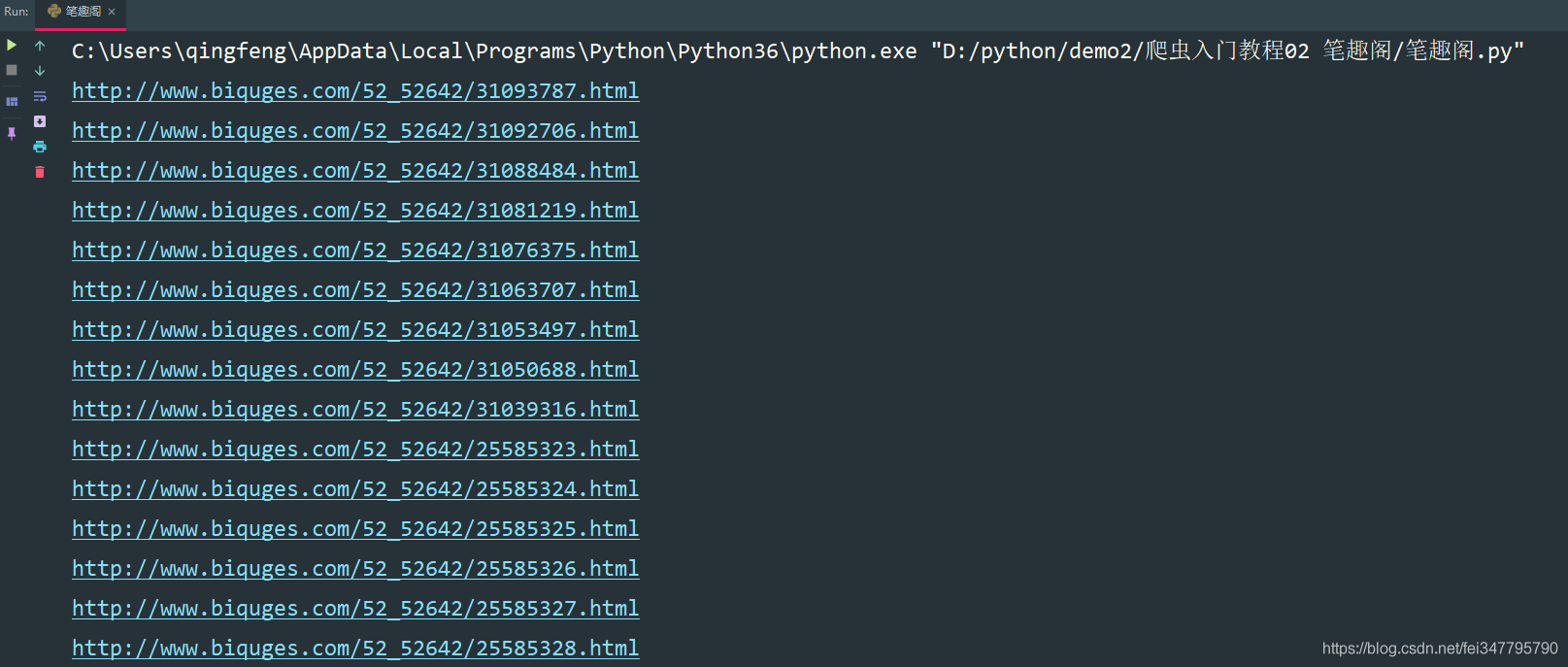Close the 笔趣阁 run tab
Viewport: 1568px width, 667px height.
pos(112,12)
